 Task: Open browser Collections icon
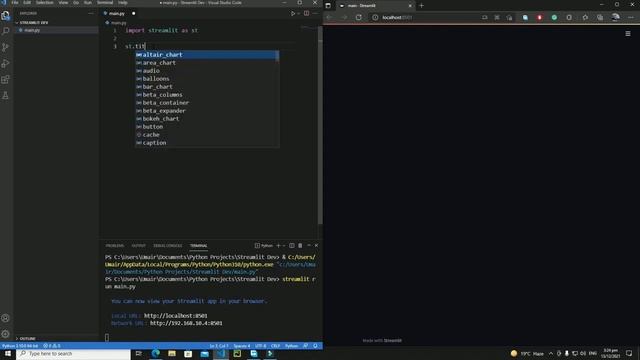600,18
